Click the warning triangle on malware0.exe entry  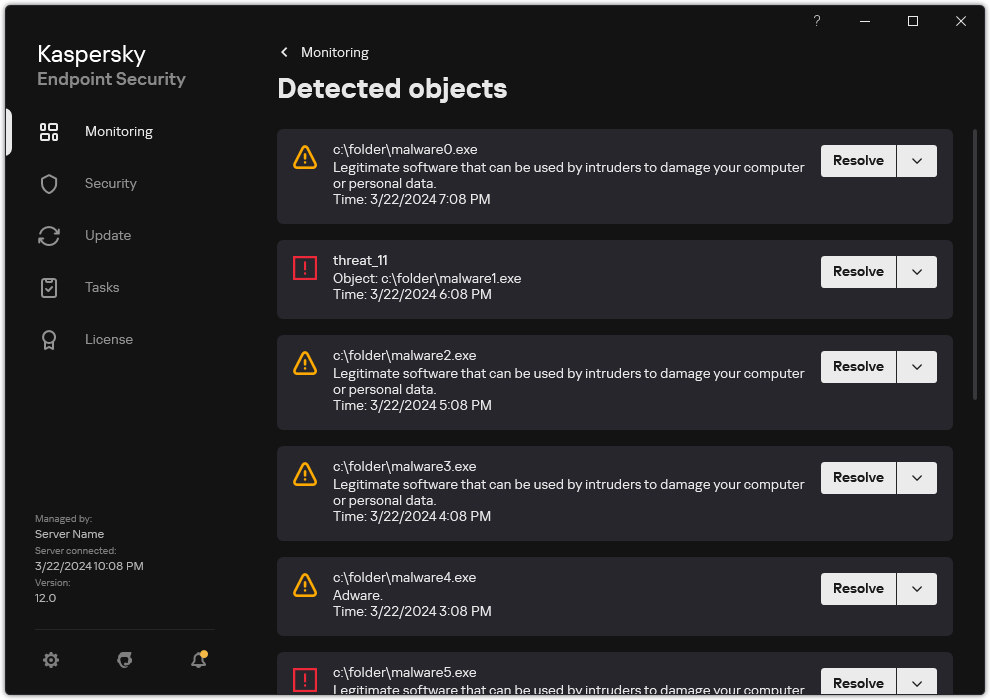(305, 157)
